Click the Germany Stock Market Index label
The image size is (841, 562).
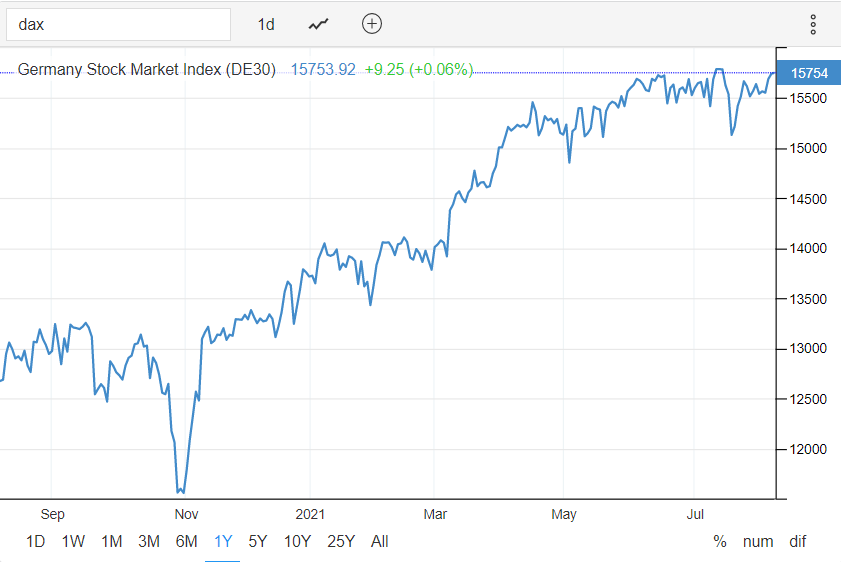point(148,70)
